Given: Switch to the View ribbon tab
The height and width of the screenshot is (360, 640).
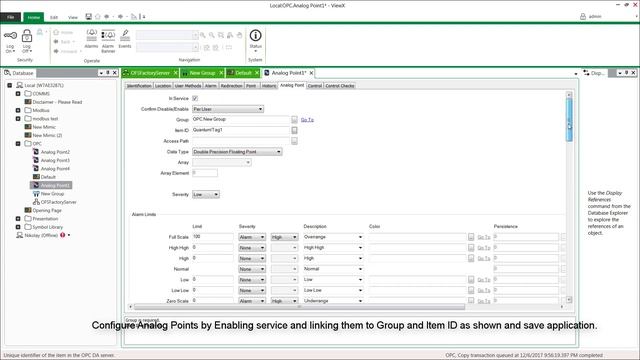Looking at the screenshot, I should 73,18.
